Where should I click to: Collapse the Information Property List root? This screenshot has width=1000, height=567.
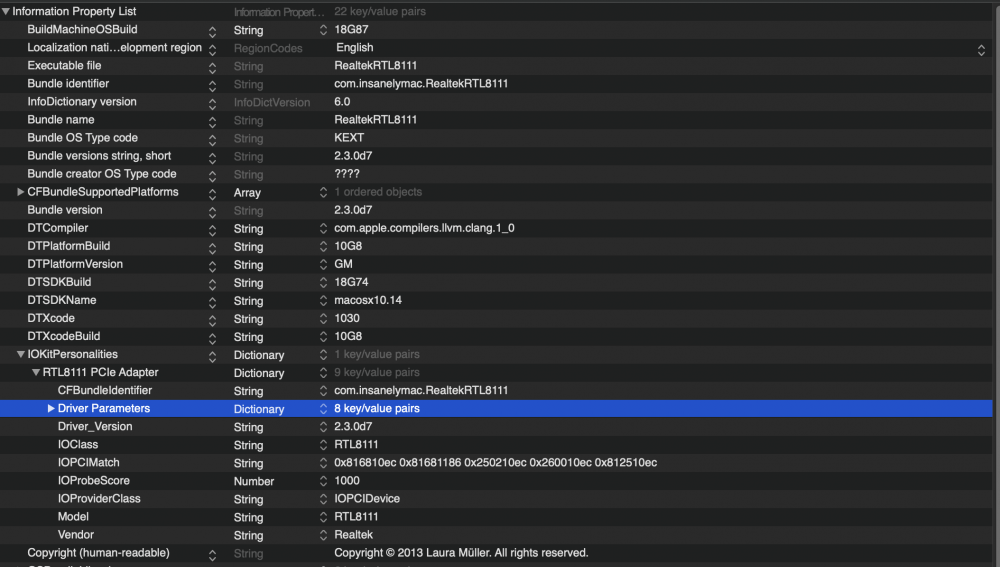[6, 11]
